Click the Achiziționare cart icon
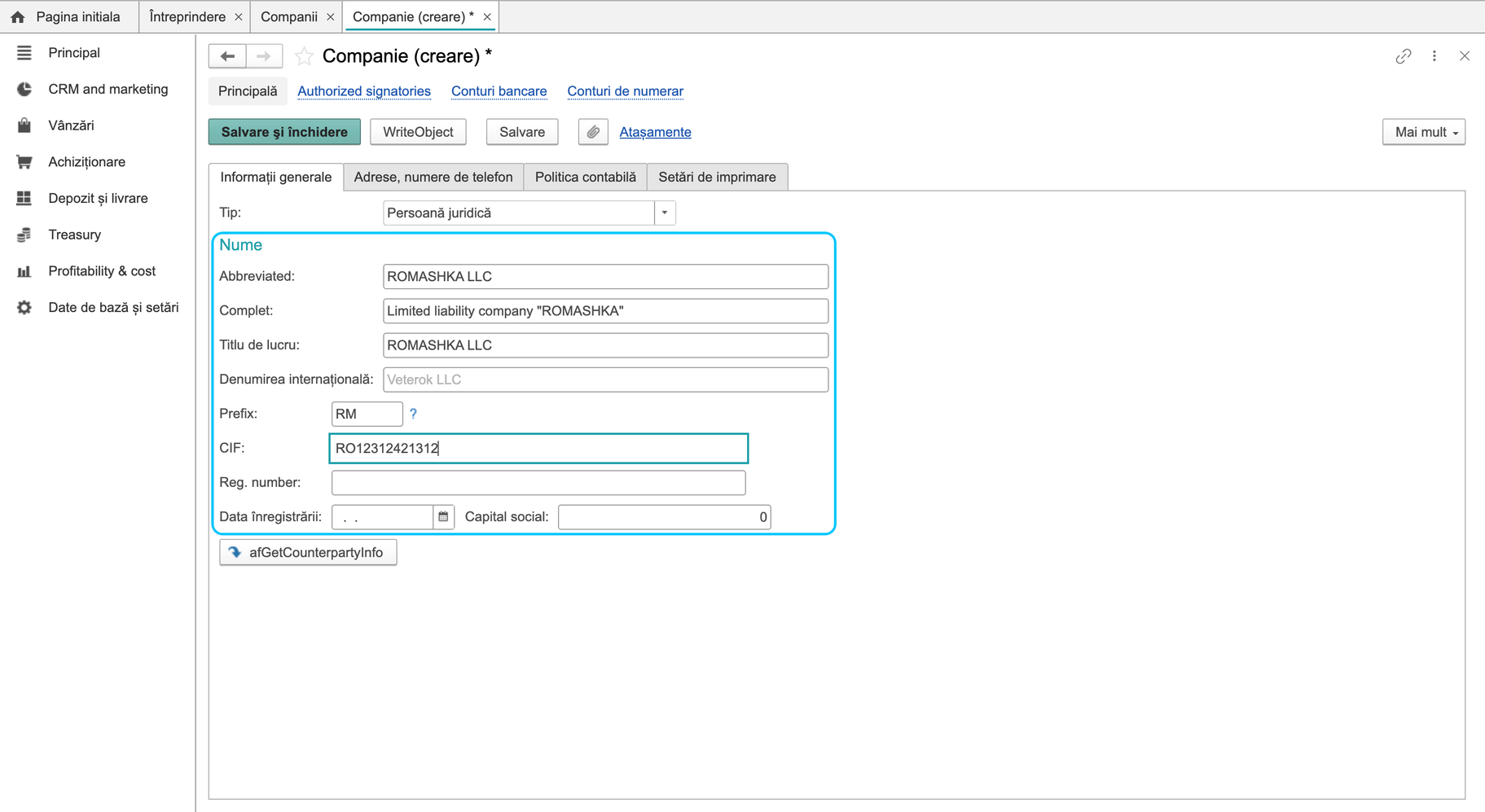 [x=24, y=162]
